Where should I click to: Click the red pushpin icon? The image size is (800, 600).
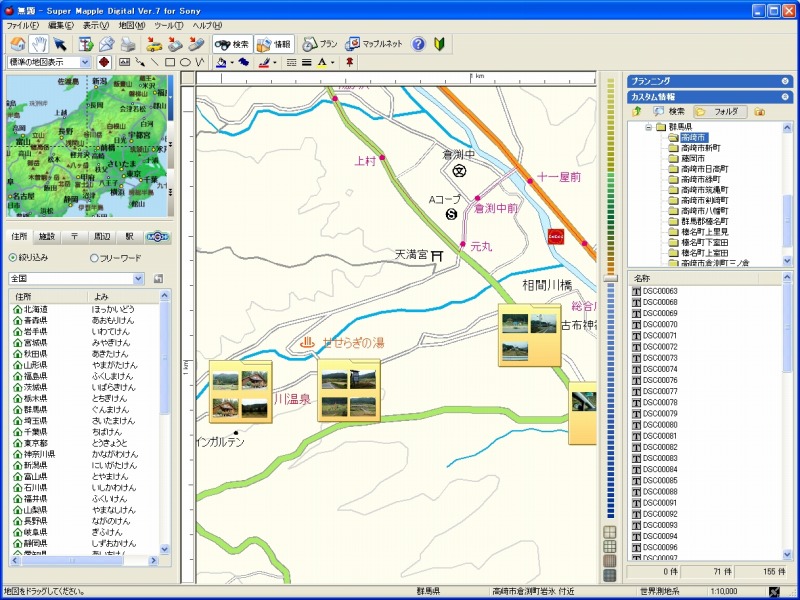[x=349, y=62]
